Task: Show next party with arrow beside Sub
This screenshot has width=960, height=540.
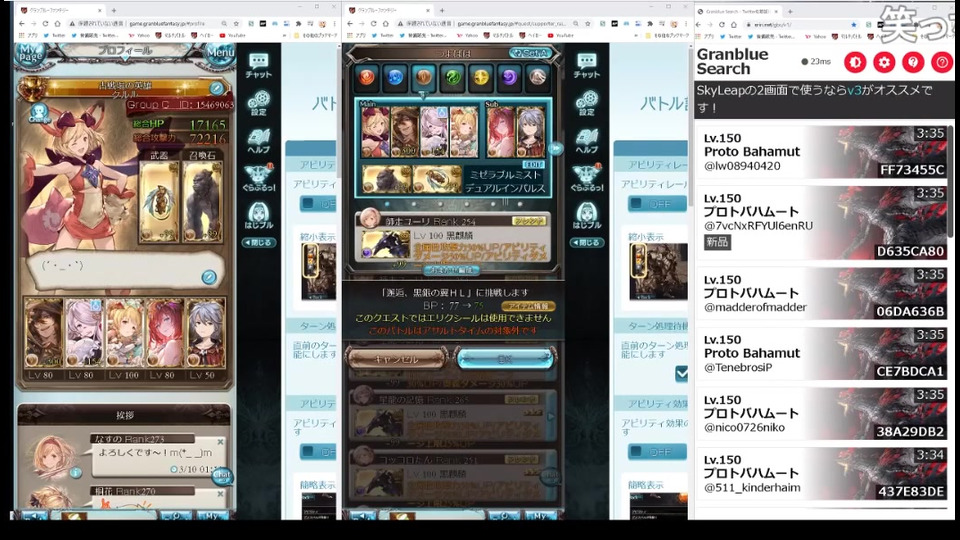Action: click(555, 148)
